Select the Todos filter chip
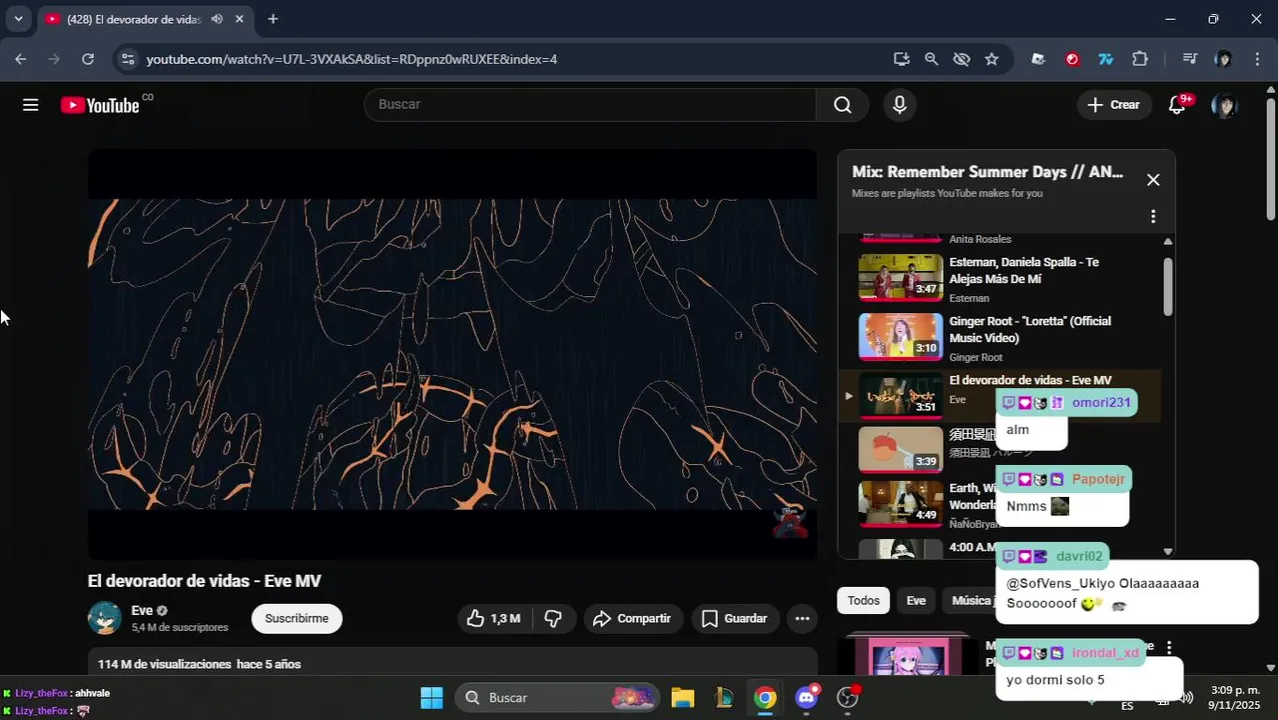Viewport: 1278px width, 720px height. (x=864, y=600)
